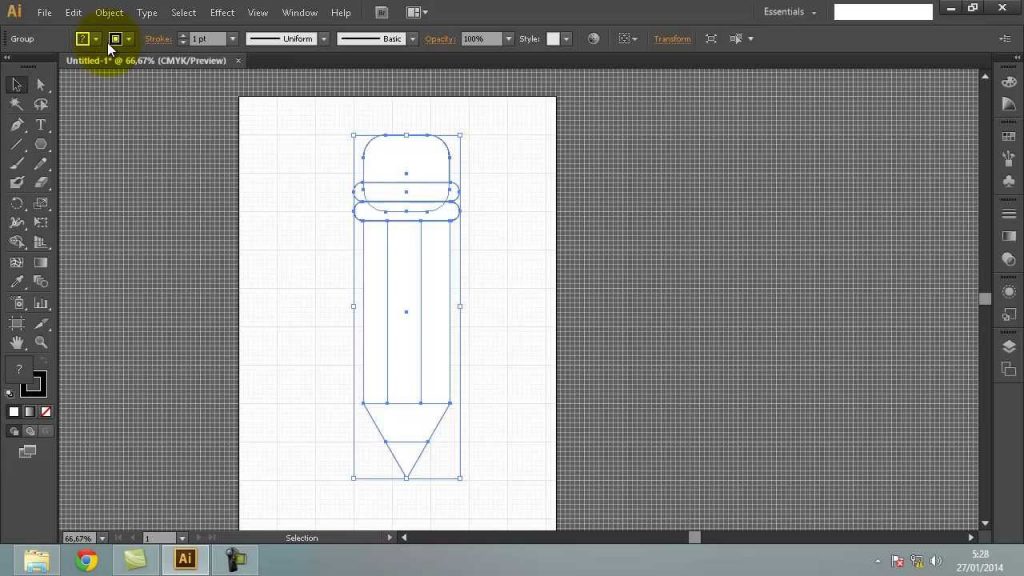
Task: Pick the Eyedropper tool
Action: click(16, 282)
